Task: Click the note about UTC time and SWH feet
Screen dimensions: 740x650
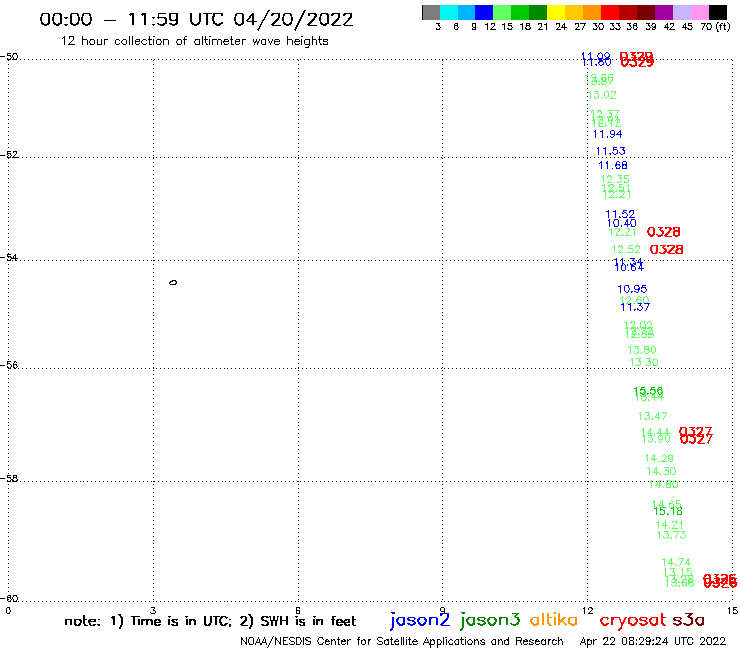Action: pos(210,621)
